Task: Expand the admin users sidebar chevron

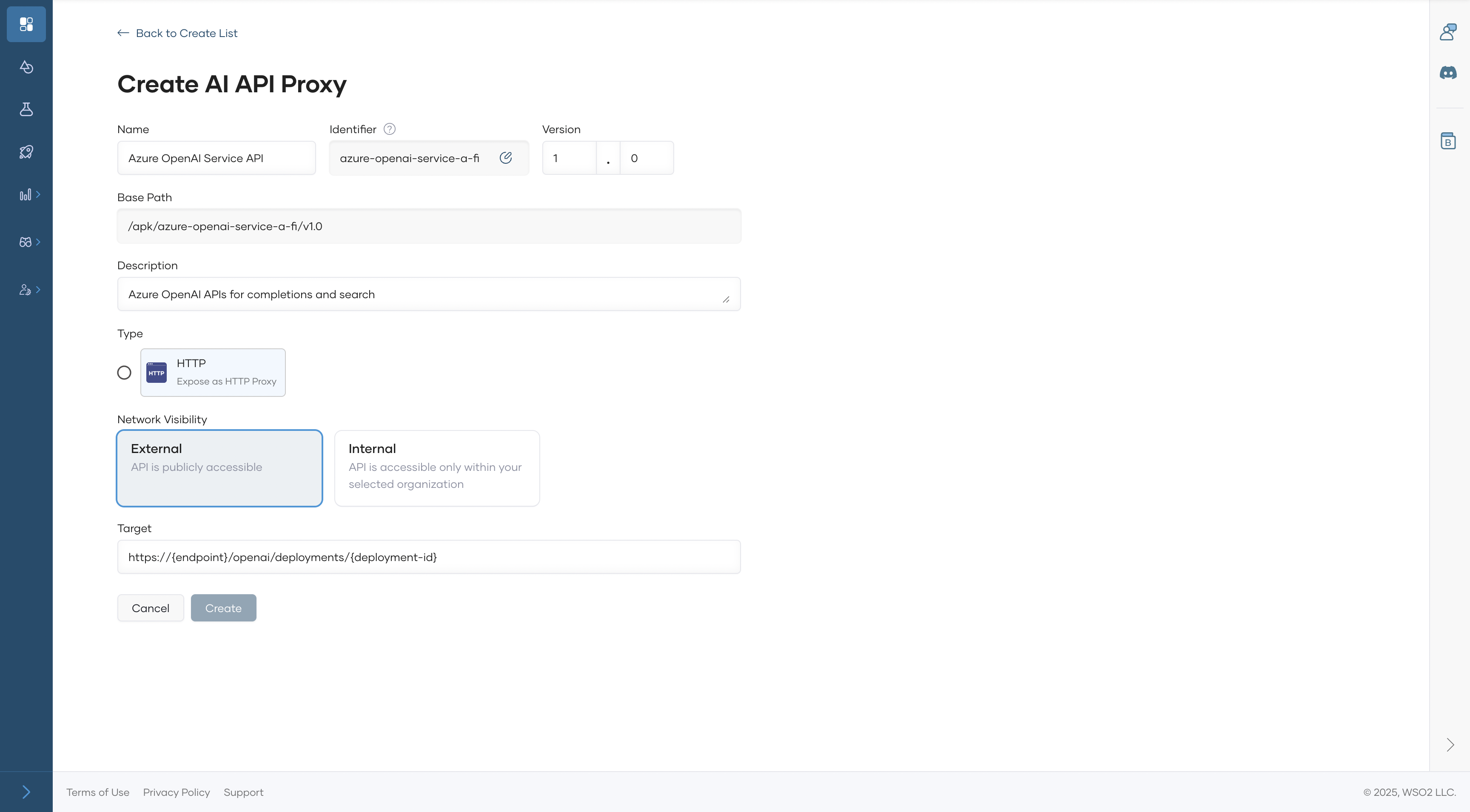Action: [38, 289]
